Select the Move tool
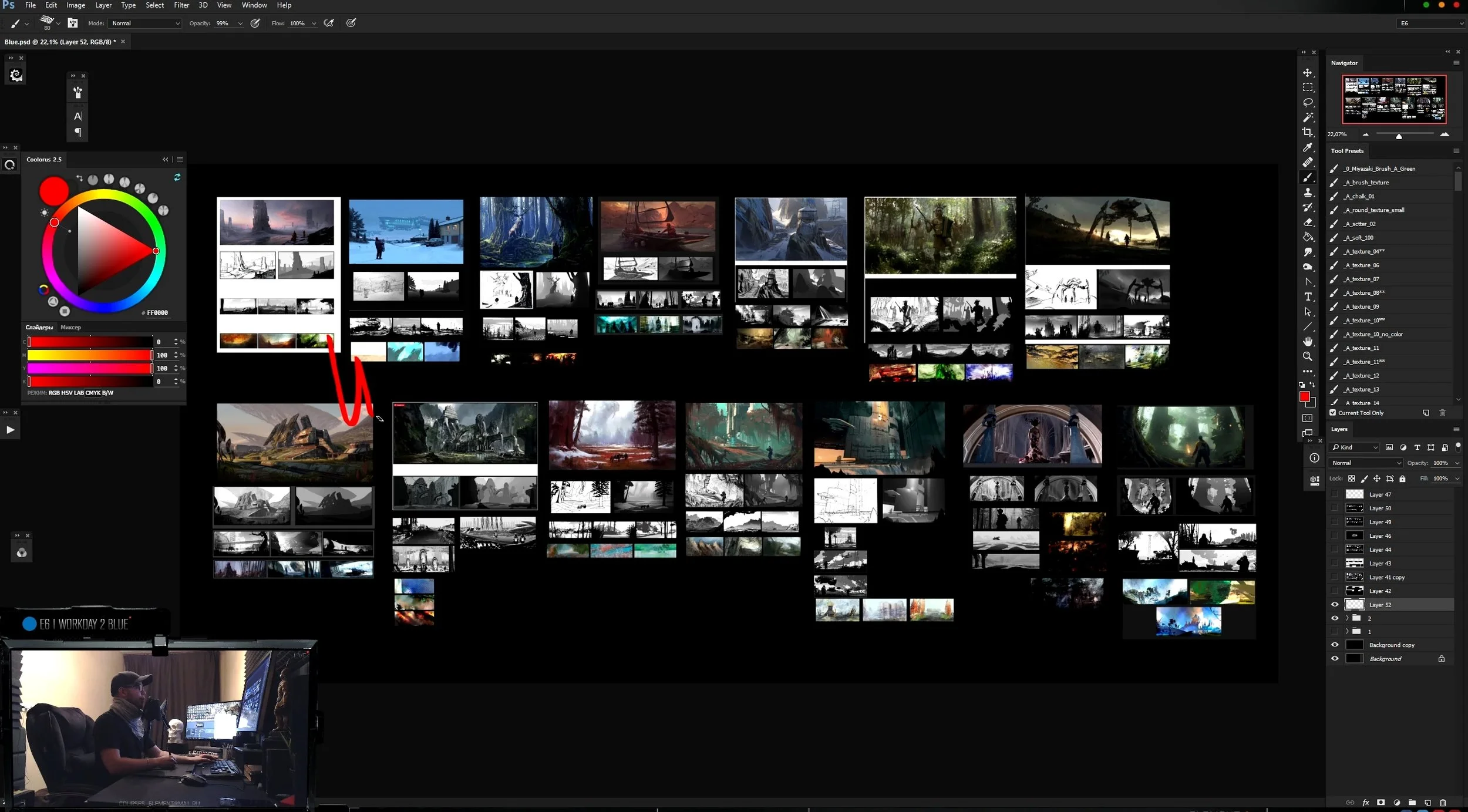This screenshot has height=812, width=1468. click(1308, 73)
